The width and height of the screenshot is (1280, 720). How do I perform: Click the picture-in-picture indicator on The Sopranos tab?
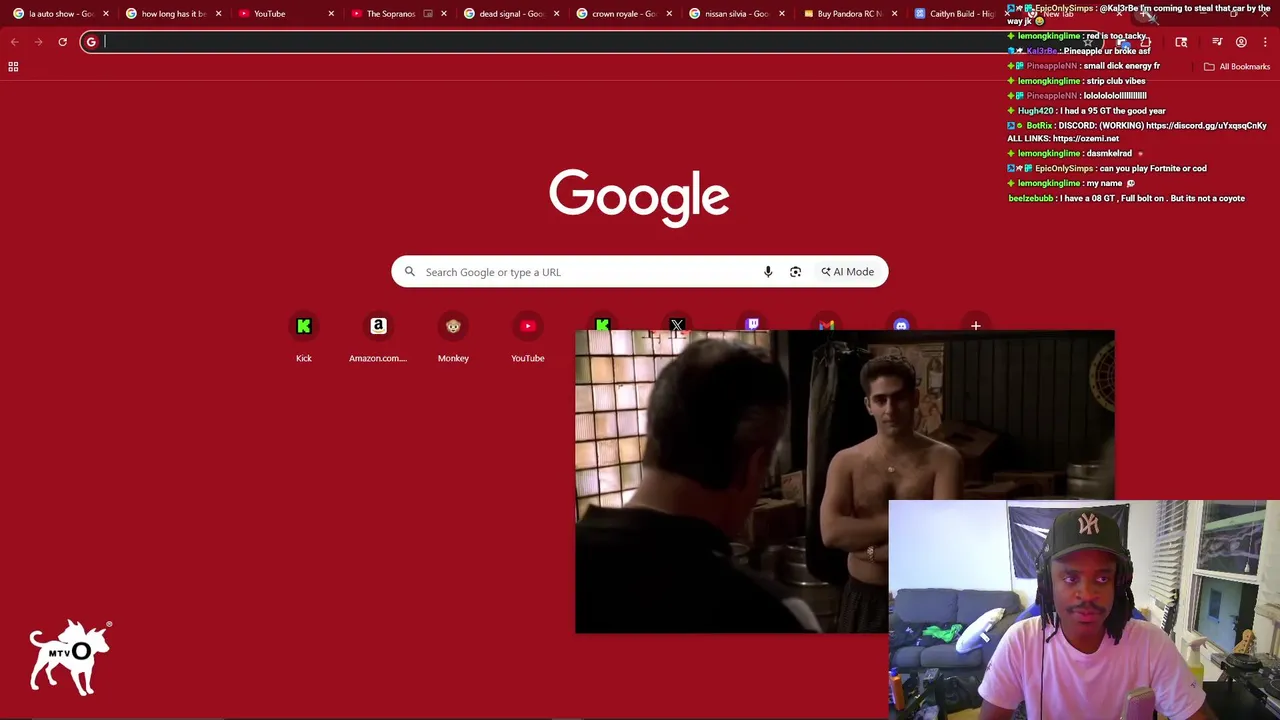click(428, 14)
